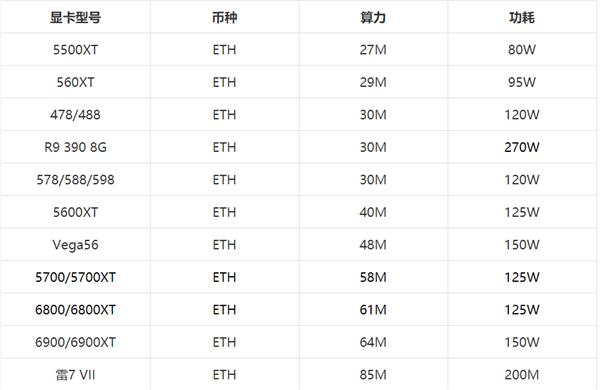The width and height of the screenshot is (600, 390).
Task: Click the 478/488 model cell
Action: tap(75, 115)
